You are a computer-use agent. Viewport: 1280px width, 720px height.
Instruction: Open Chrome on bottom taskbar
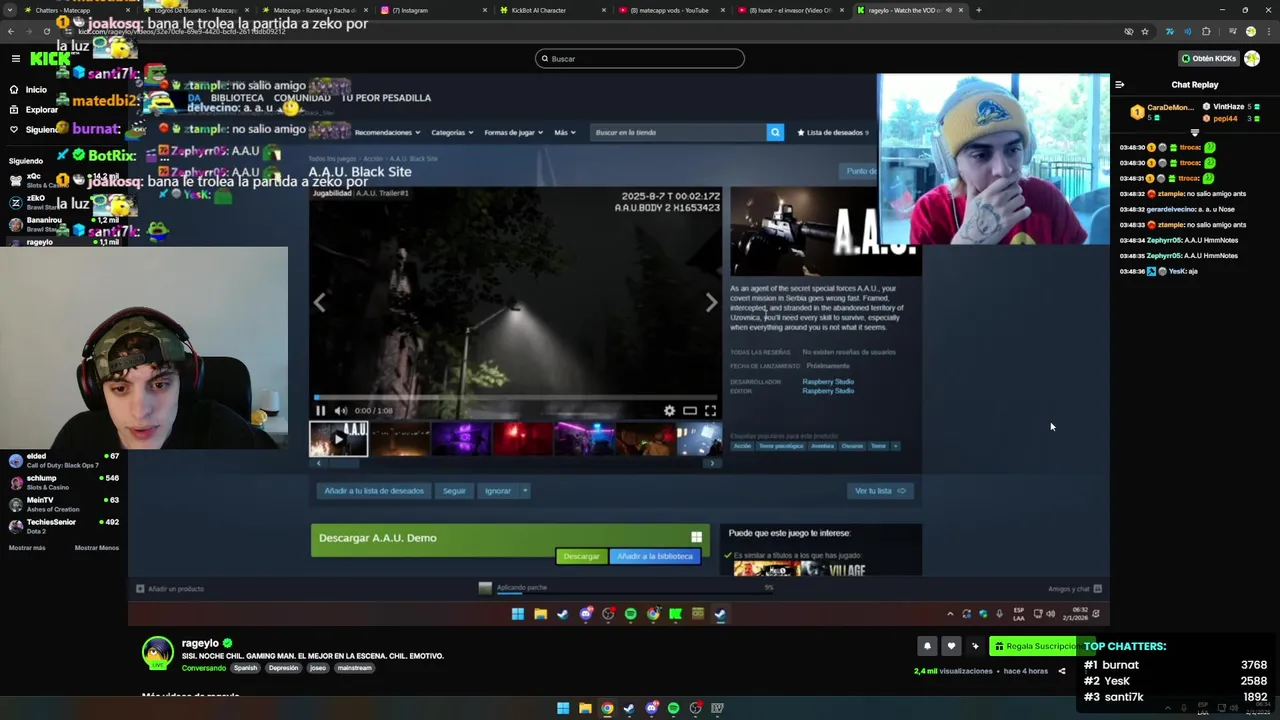point(607,708)
